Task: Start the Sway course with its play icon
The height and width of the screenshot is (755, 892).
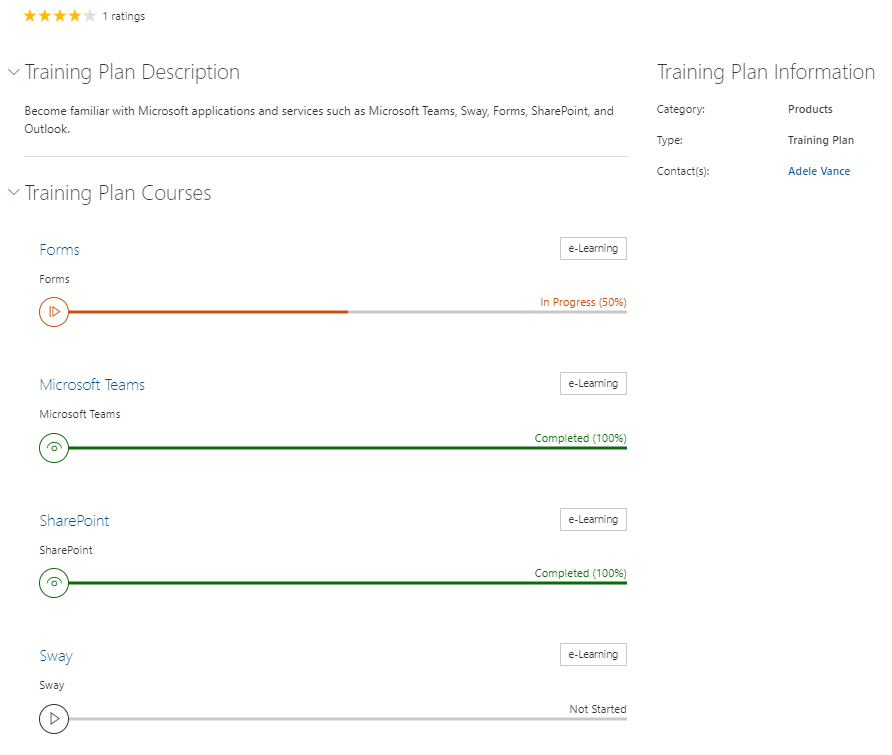Action: pyautogui.click(x=54, y=718)
